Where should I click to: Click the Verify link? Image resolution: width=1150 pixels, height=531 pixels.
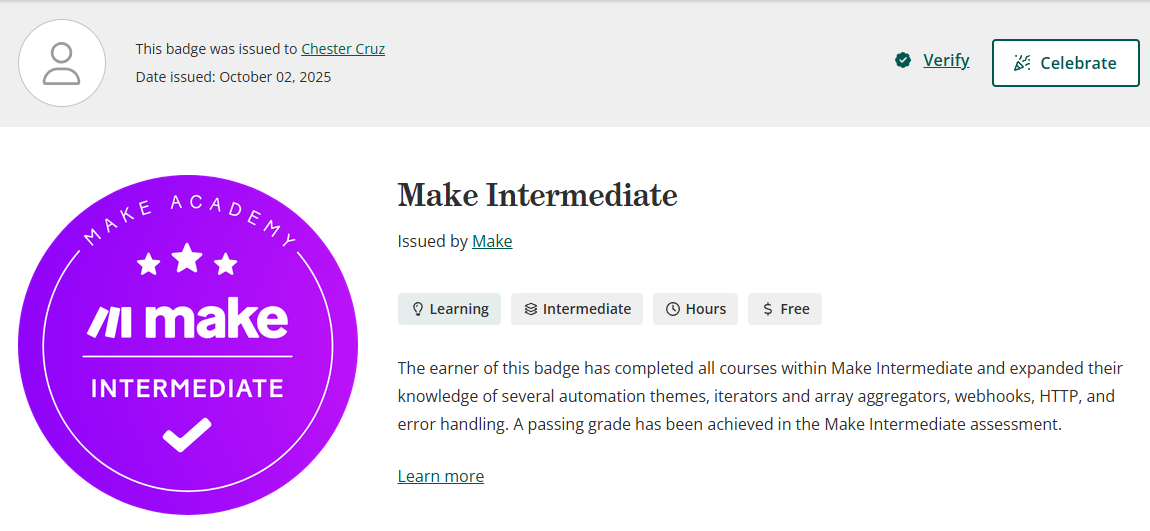pos(946,60)
